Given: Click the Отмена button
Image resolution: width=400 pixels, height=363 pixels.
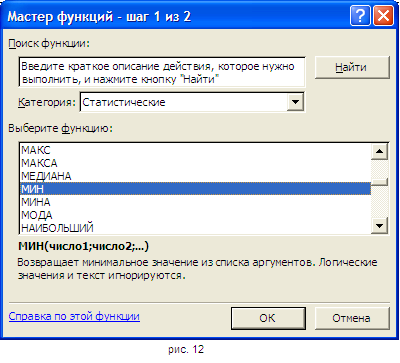Looking at the screenshot, I should tap(352, 318).
